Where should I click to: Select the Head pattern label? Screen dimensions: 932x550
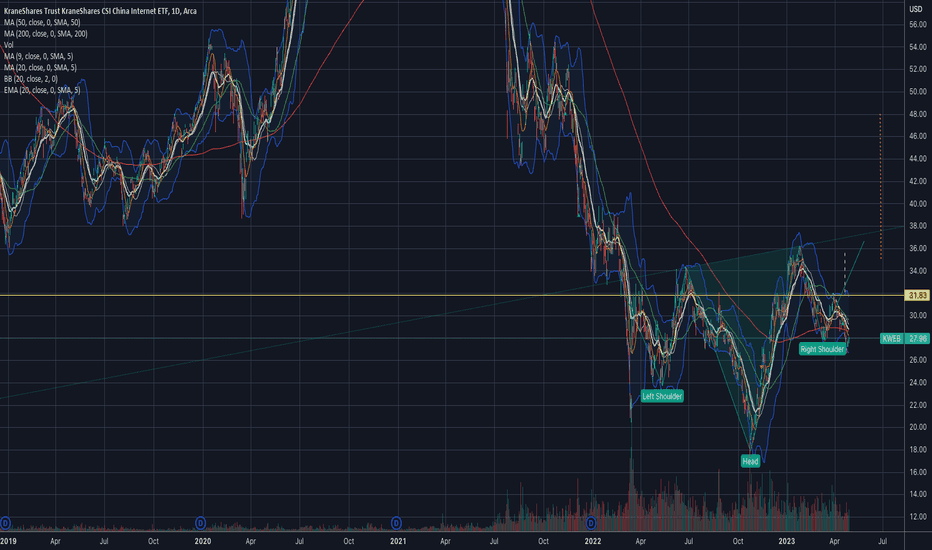coord(750,461)
